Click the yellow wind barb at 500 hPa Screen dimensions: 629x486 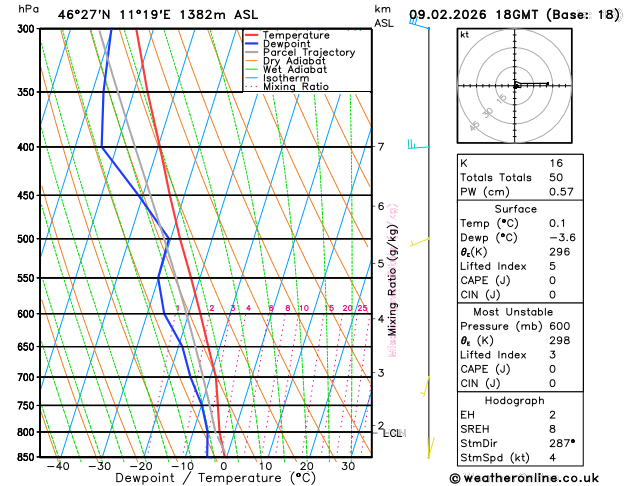(420, 241)
